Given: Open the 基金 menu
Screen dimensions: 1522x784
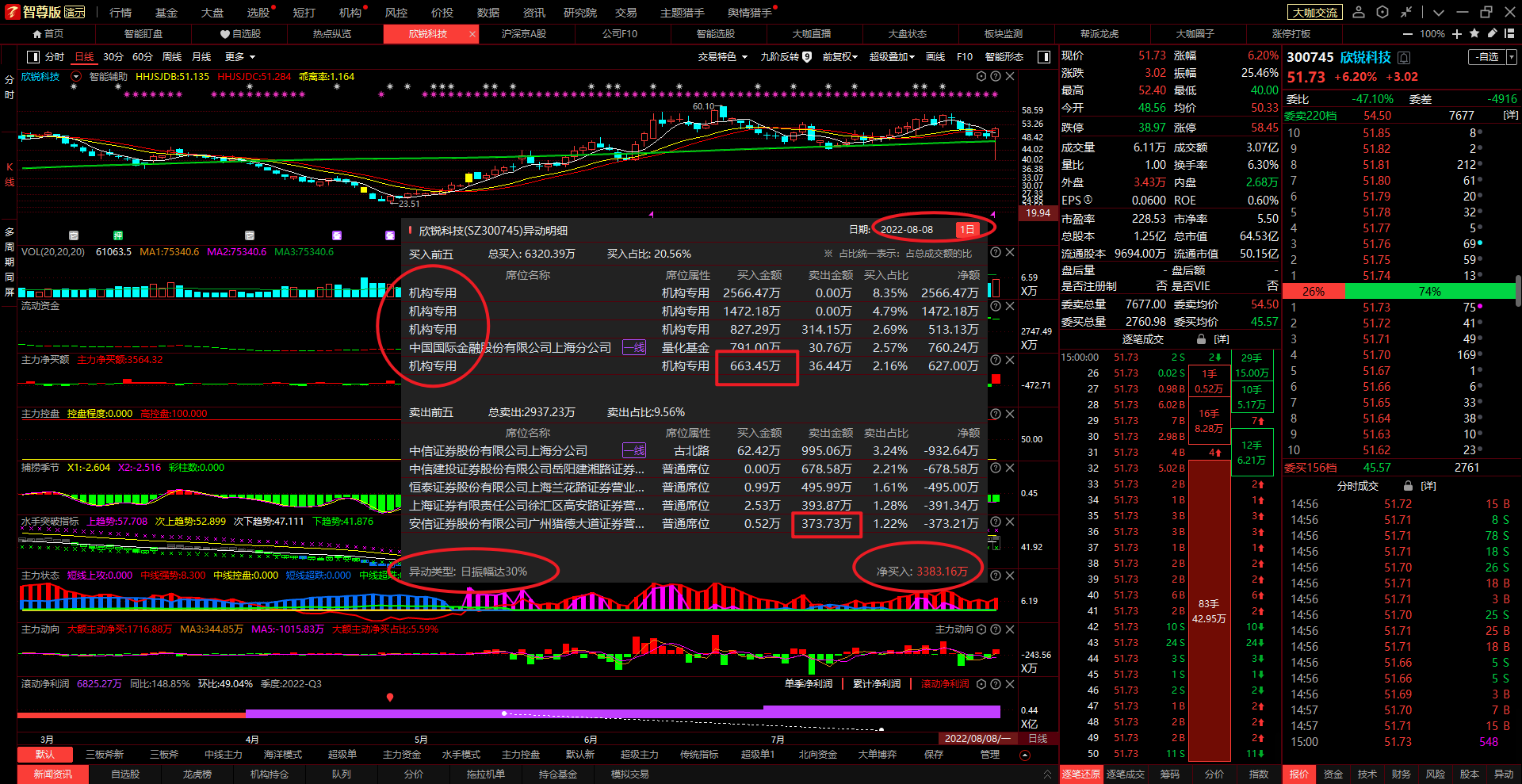Looking at the screenshot, I should click(166, 13).
